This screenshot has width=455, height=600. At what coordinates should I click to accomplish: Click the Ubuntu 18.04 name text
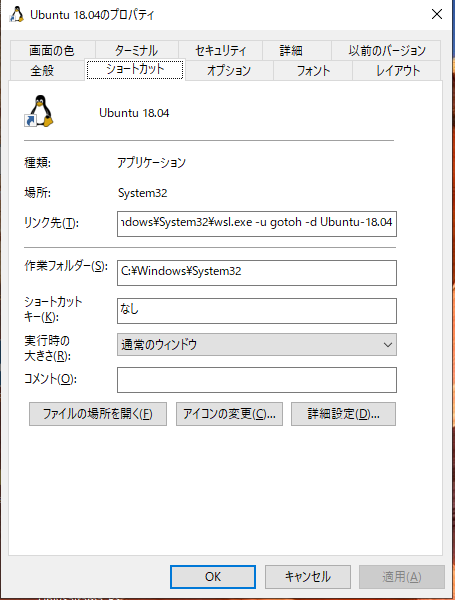[134, 113]
